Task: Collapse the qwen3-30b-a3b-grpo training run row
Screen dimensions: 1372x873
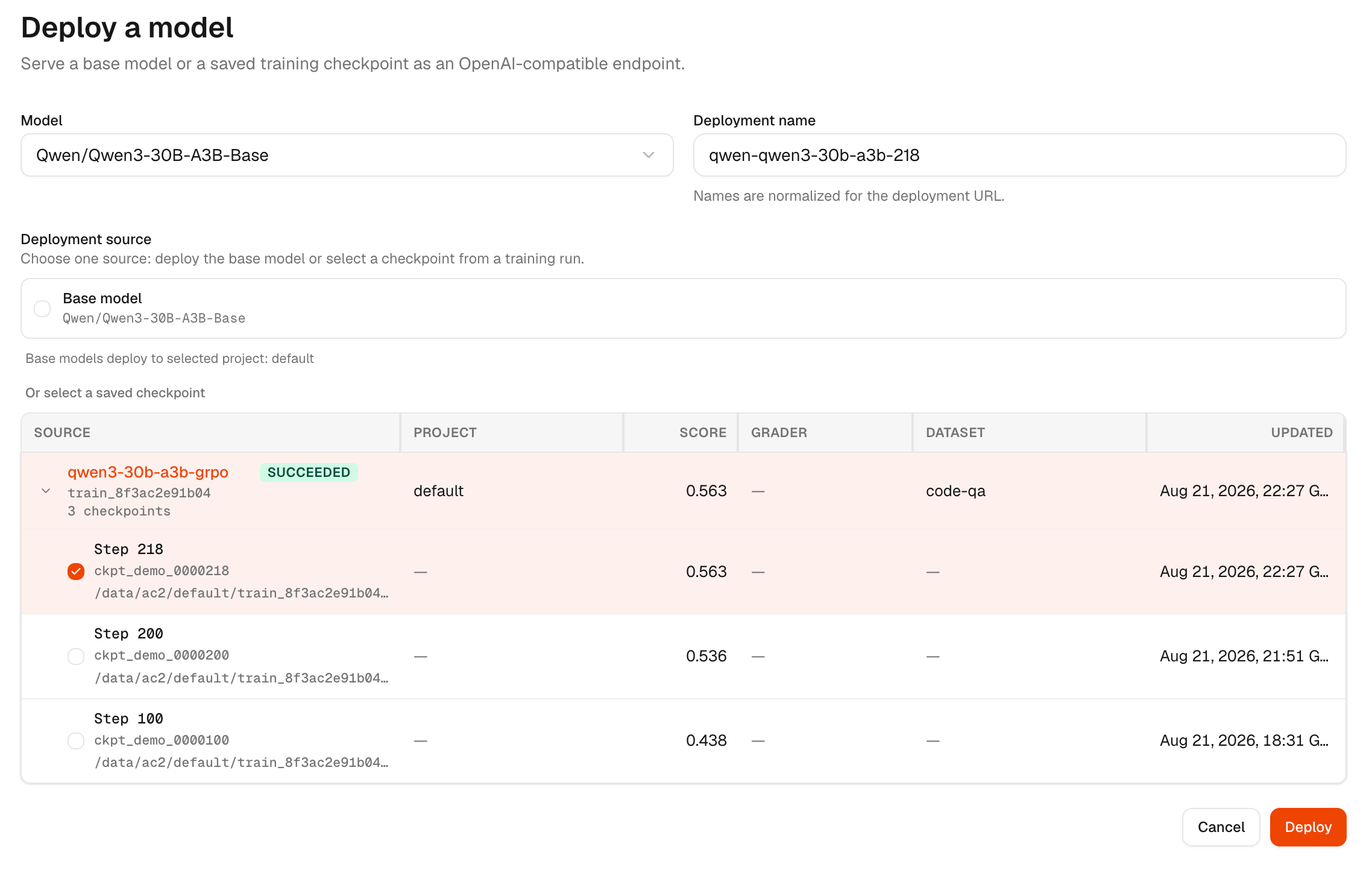Action: click(x=46, y=491)
